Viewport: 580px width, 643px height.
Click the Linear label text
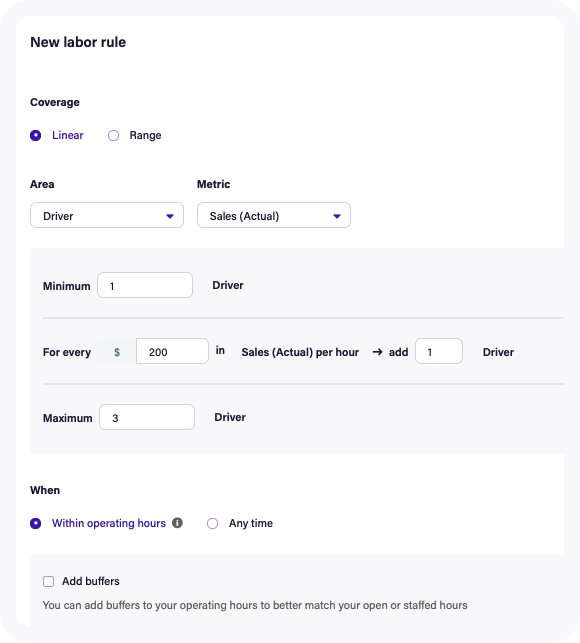pyautogui.click(x=68, y=135)
